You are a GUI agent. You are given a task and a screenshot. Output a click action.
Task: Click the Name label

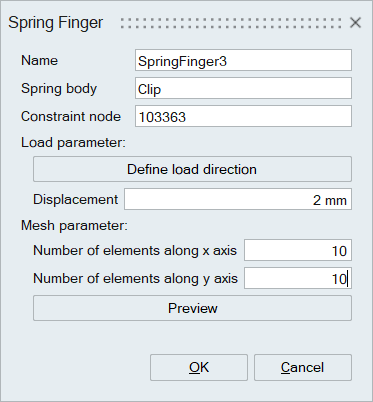click(x=39, y=60)
